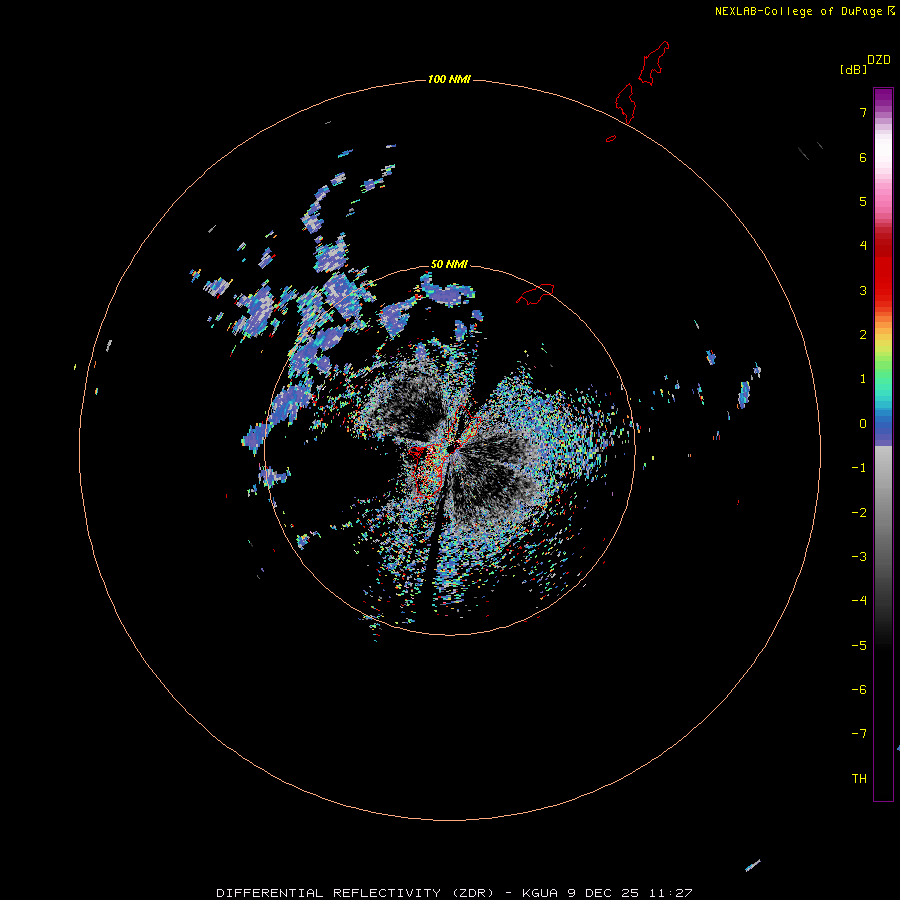900x900 pixels.
Task: Click the 1 value on colorbar scale
Action: point(863,379)
